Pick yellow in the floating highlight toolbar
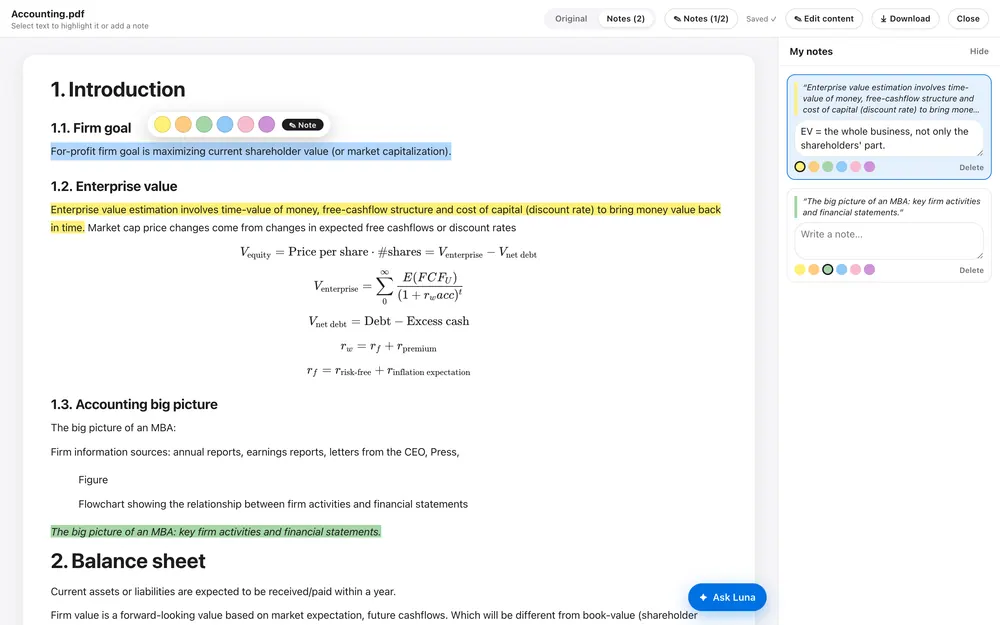 pyautogui.click(x=163, y=124)
